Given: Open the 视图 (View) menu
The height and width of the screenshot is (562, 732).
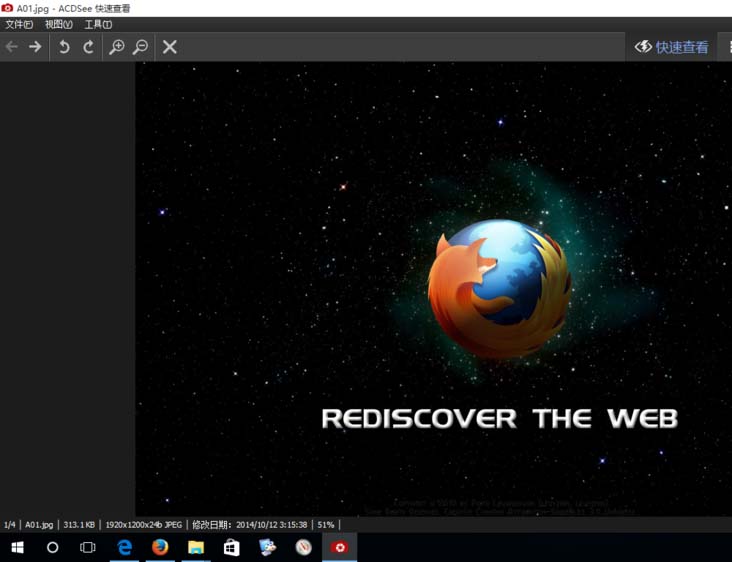Looking at the screenshot, I should (59, 24).
